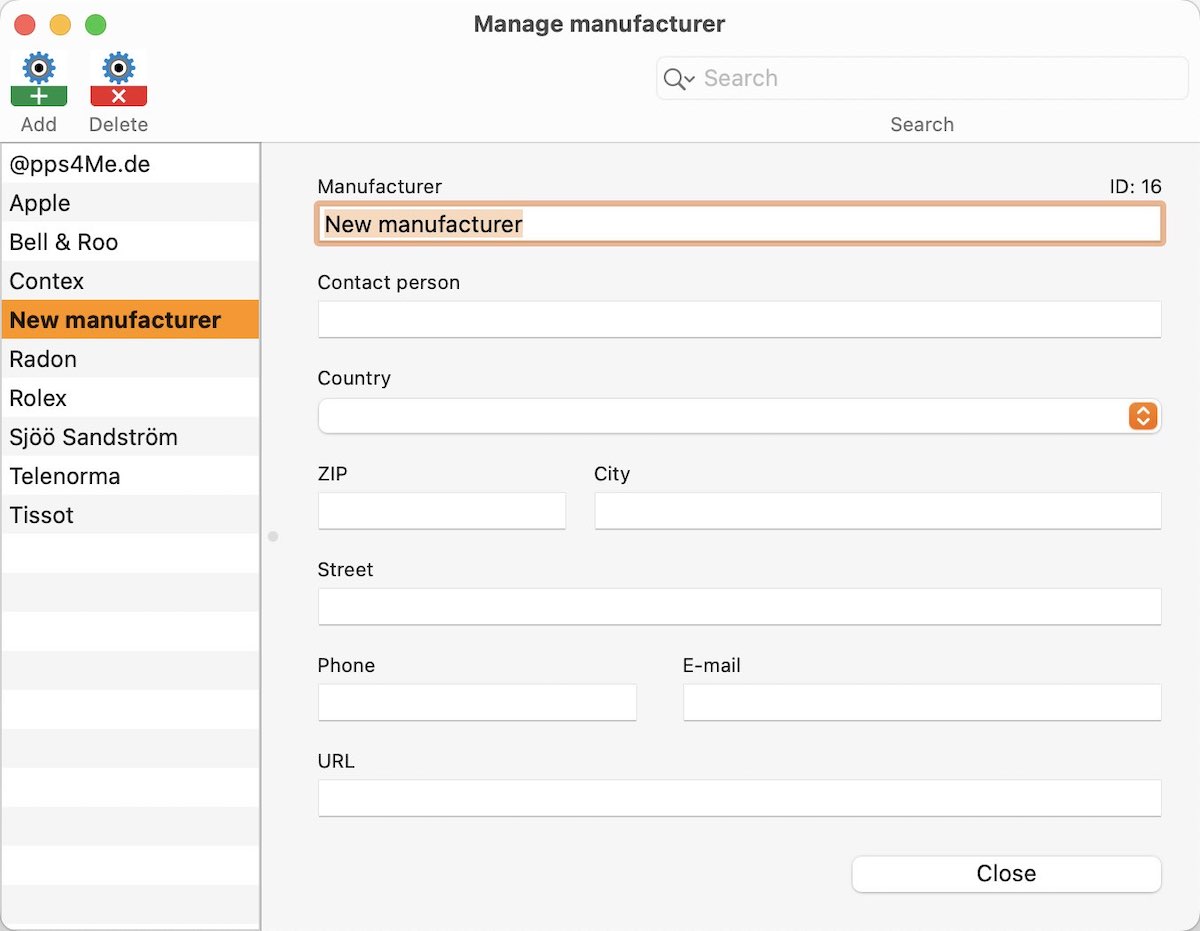Screen dimensions: 1200x931
Task: Click the Phone input field
Action: click(x=477, y=703)
